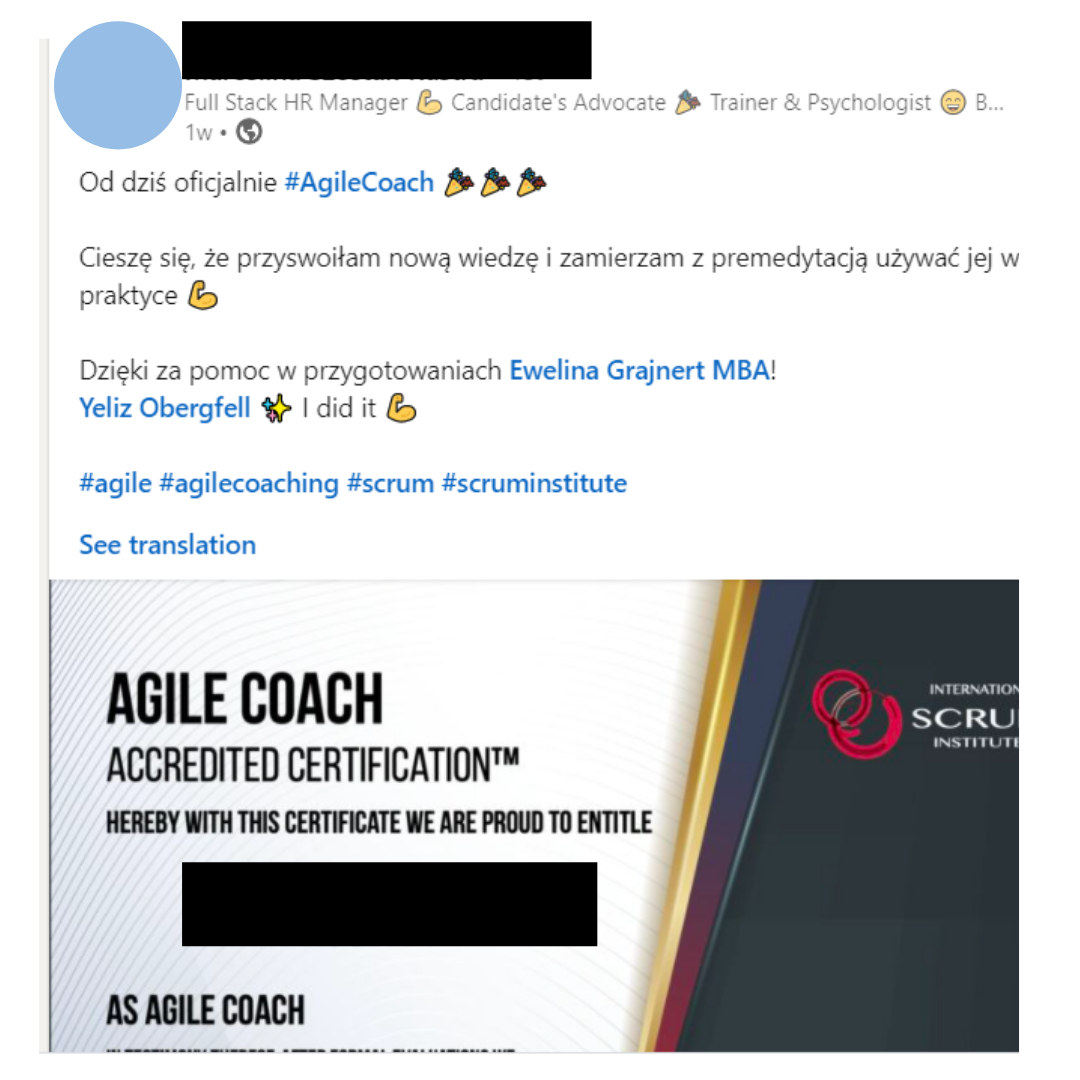Screen dimensions: 1080x1080
Task: Click the flexed biceps emoji after 'praktyce'
Action: tap(203, 296)
